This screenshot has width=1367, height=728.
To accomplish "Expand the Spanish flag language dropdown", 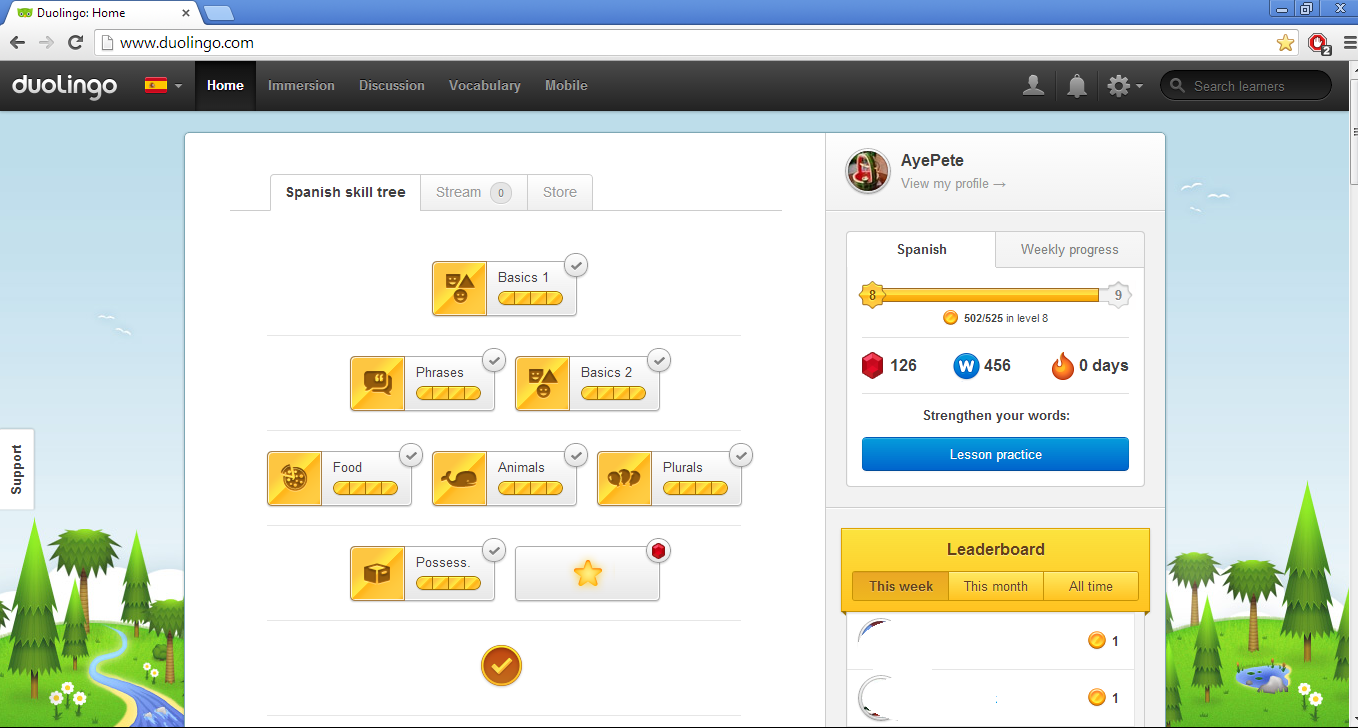I will pos(163,86).
